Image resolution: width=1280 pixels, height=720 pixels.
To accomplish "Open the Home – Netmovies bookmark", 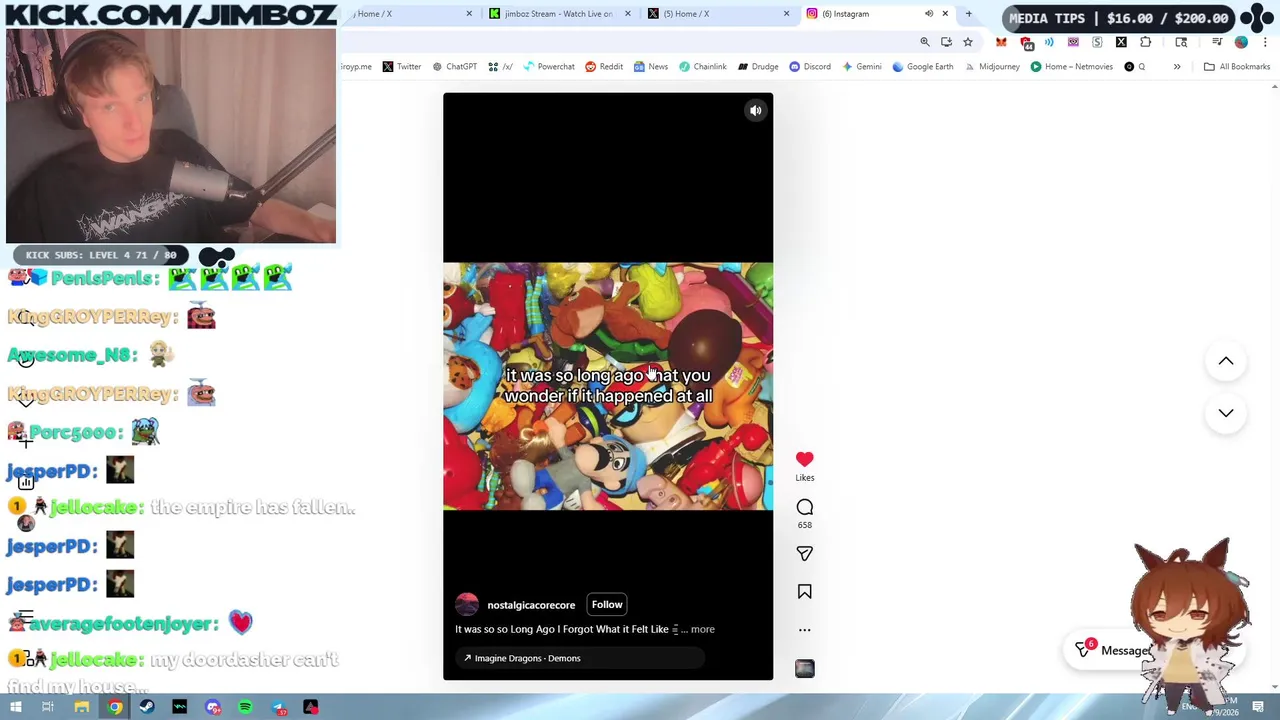I will tap(1071, 67).
